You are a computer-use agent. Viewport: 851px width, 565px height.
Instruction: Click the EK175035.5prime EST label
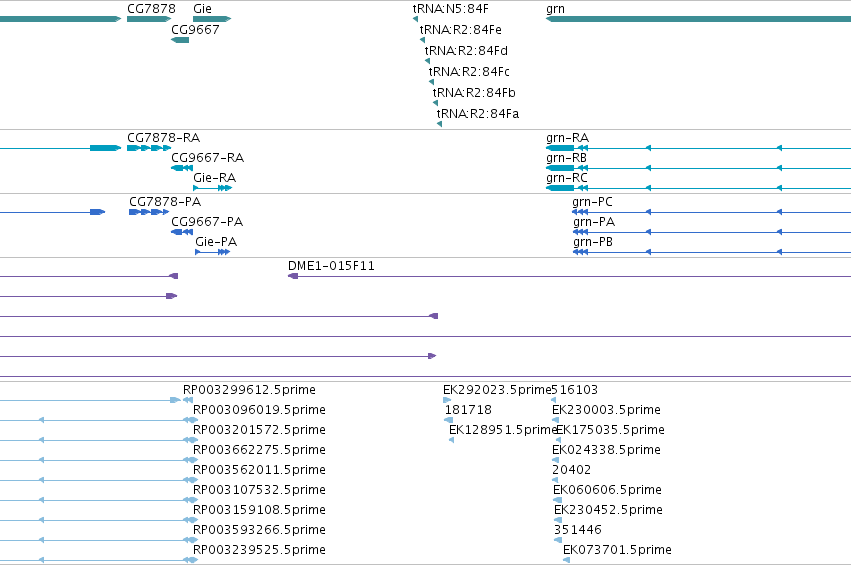(x=611, y=430)
